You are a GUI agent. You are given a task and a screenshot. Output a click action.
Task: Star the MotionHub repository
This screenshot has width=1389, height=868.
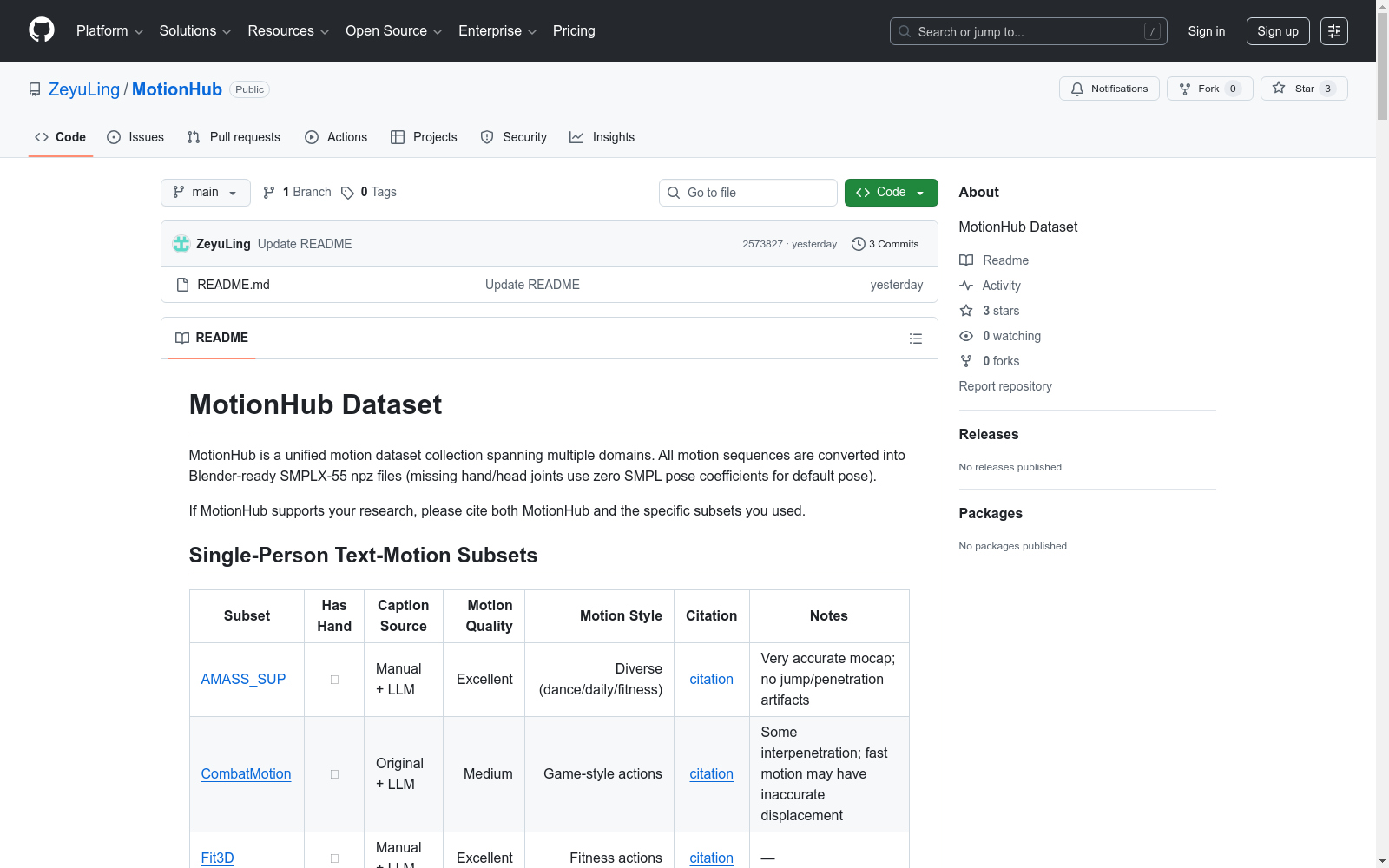[1304, 89]
